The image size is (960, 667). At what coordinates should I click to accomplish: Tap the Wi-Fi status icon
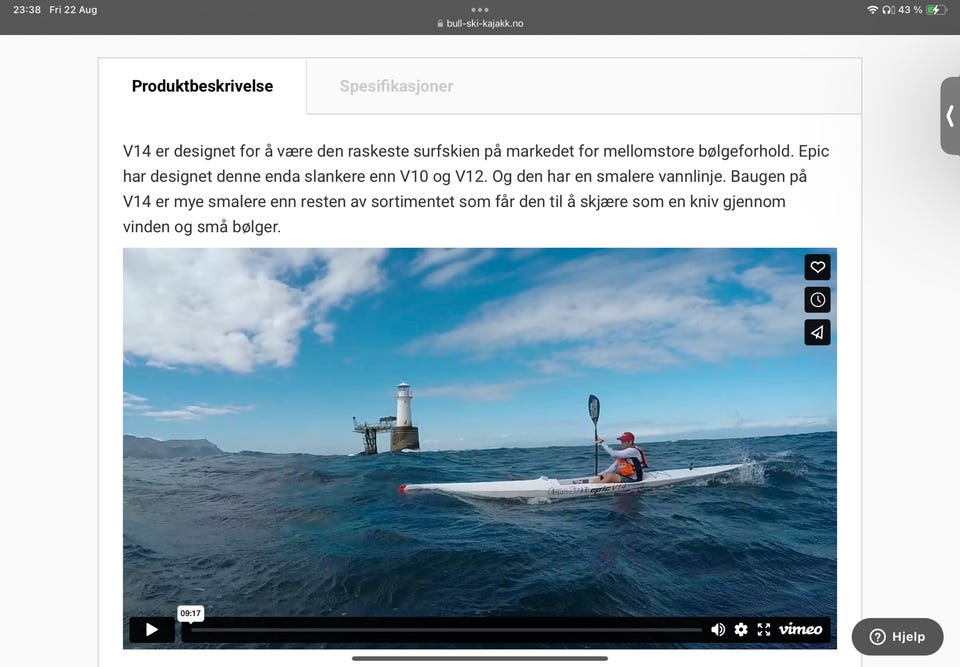coord(872,10)
